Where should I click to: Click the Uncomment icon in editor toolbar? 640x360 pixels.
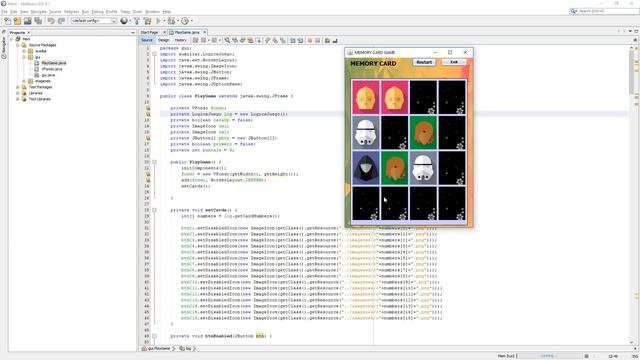tap(335, 40)
